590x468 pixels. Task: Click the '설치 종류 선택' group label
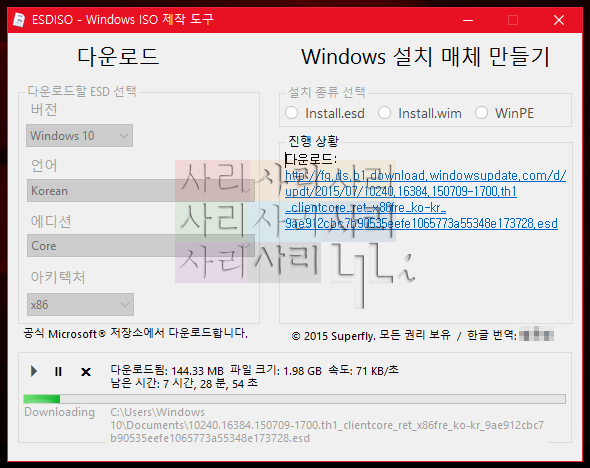pyautogui.click(x=327, y=92)
